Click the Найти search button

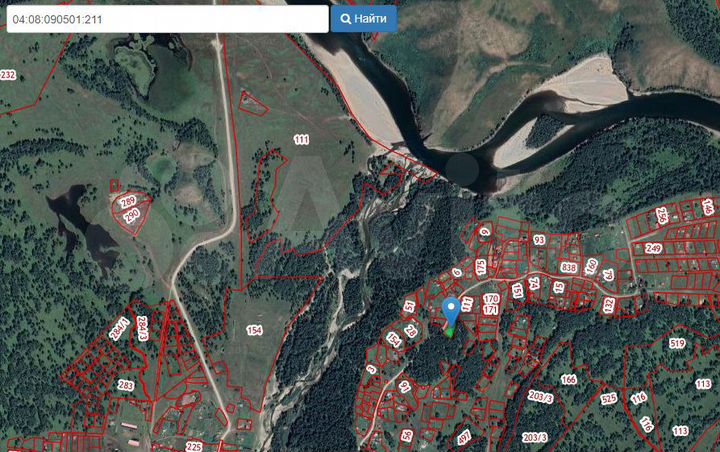(364, 18)
